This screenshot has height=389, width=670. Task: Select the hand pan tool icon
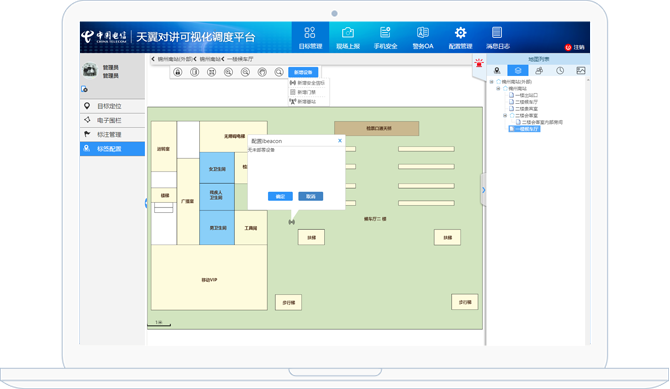[x=262, y=72]
